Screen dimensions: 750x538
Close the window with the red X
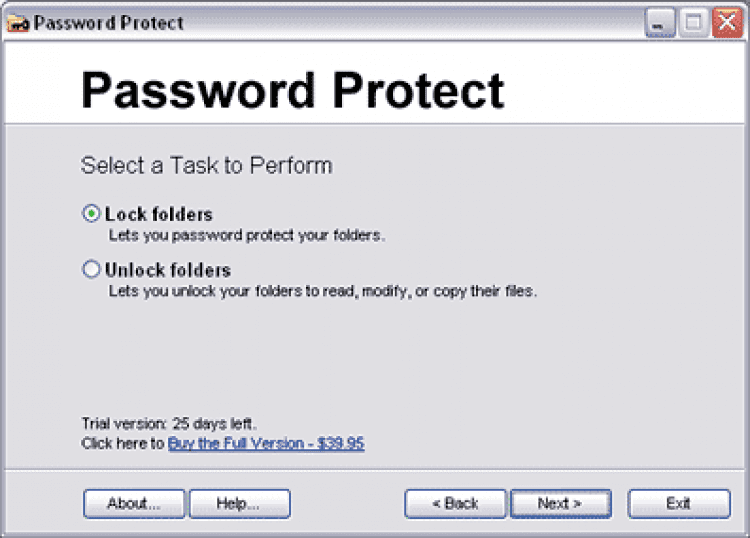click(x=727, y=22)
